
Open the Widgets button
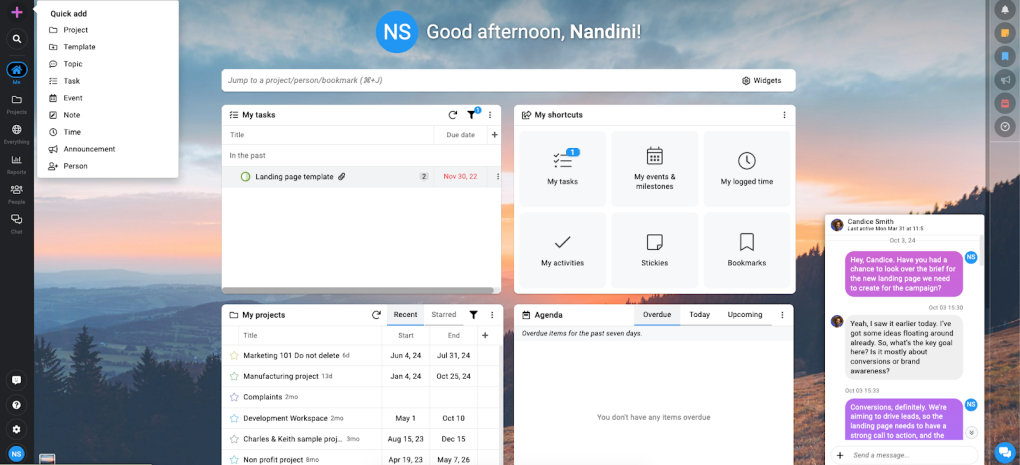pyautogui.click(x=762, y=81)
